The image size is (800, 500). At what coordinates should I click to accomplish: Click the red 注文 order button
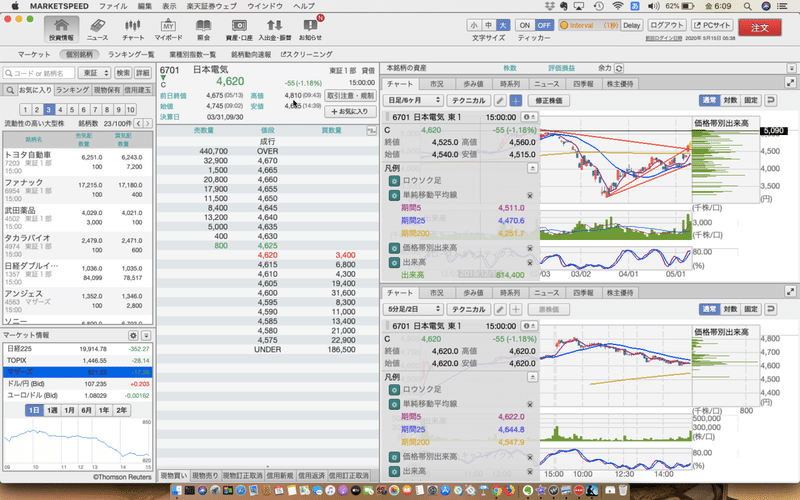pos(759,28)
